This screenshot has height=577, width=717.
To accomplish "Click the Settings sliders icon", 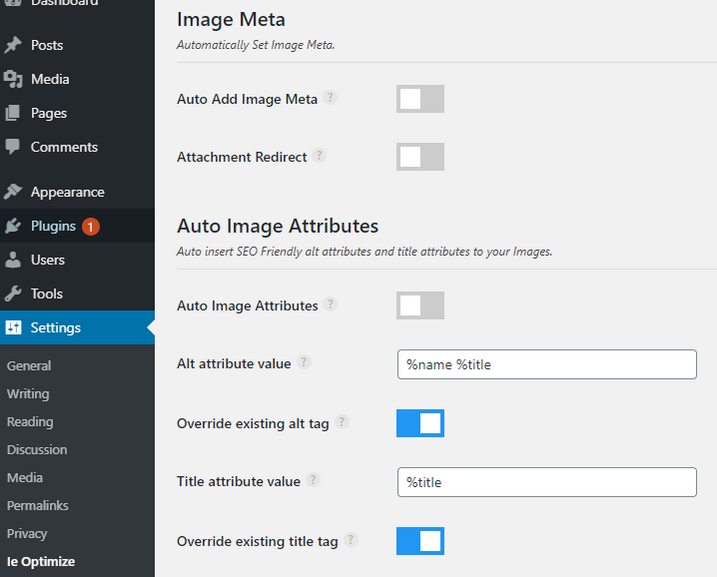I will (13, 327).
